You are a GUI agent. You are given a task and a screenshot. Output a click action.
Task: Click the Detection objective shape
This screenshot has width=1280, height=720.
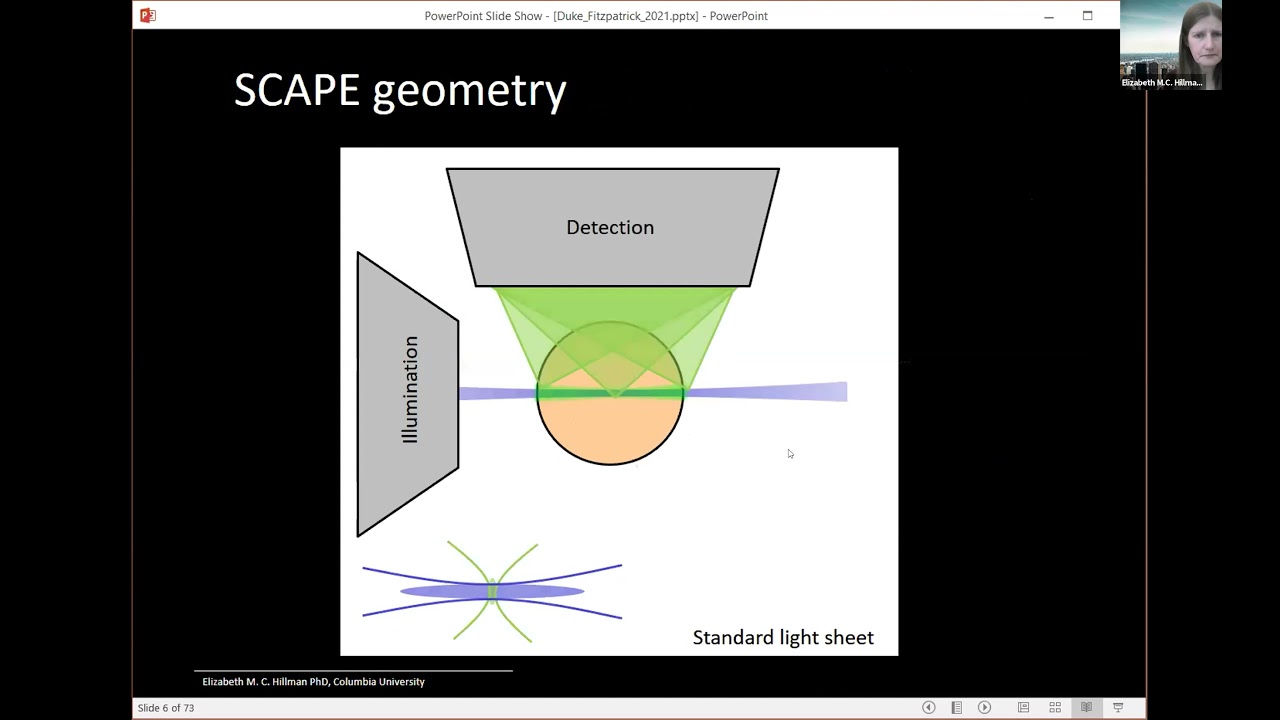click(612, 227)
